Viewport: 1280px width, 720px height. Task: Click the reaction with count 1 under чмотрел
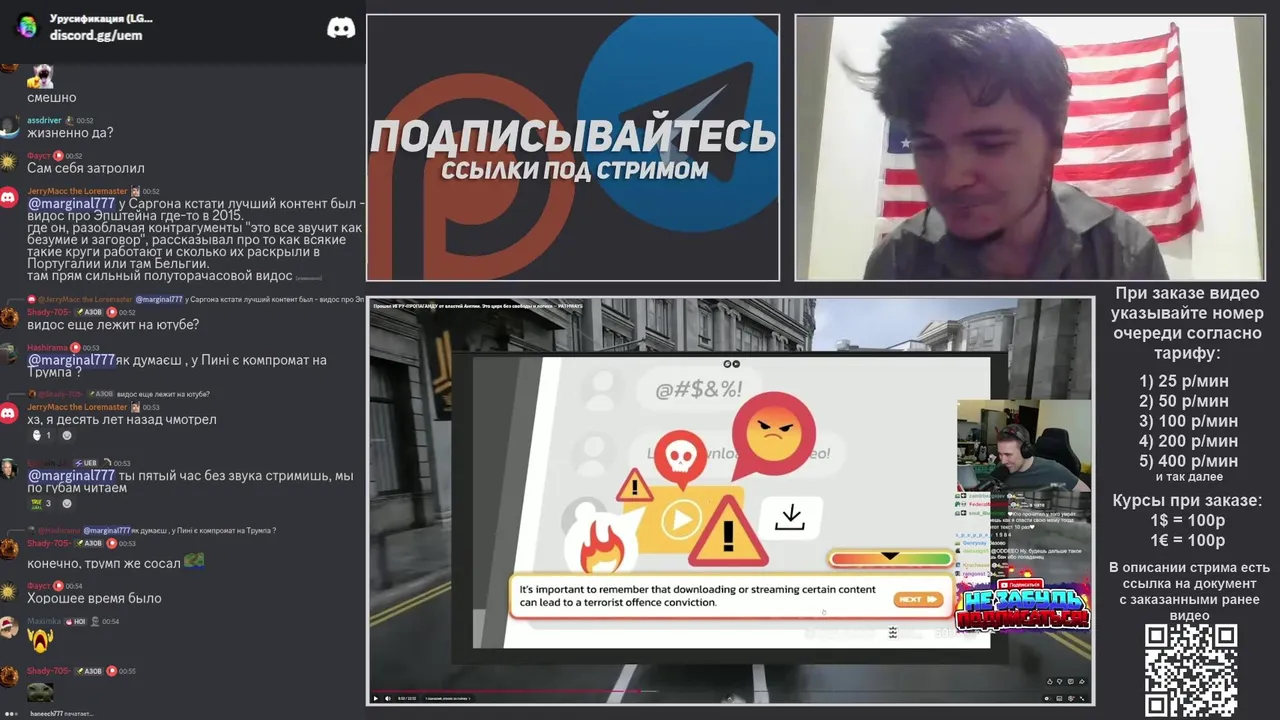41,435
